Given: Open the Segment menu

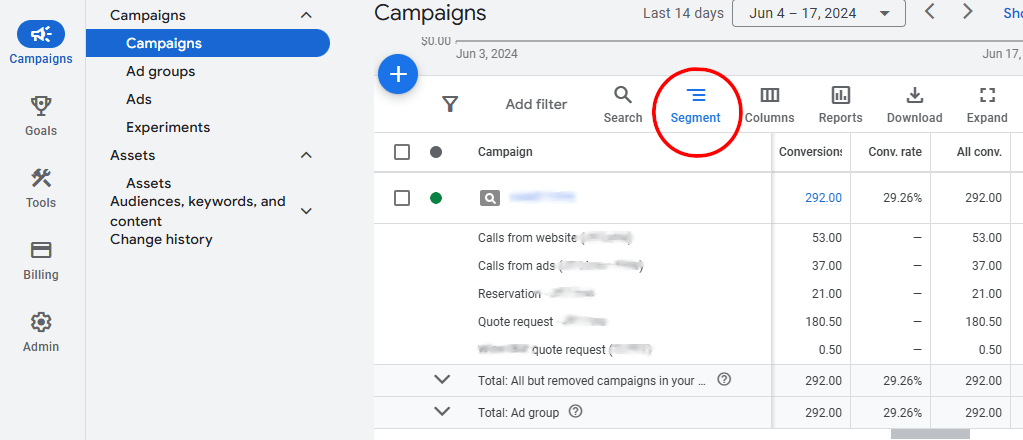Looking at the screenshot, I should tap(695, 105).
